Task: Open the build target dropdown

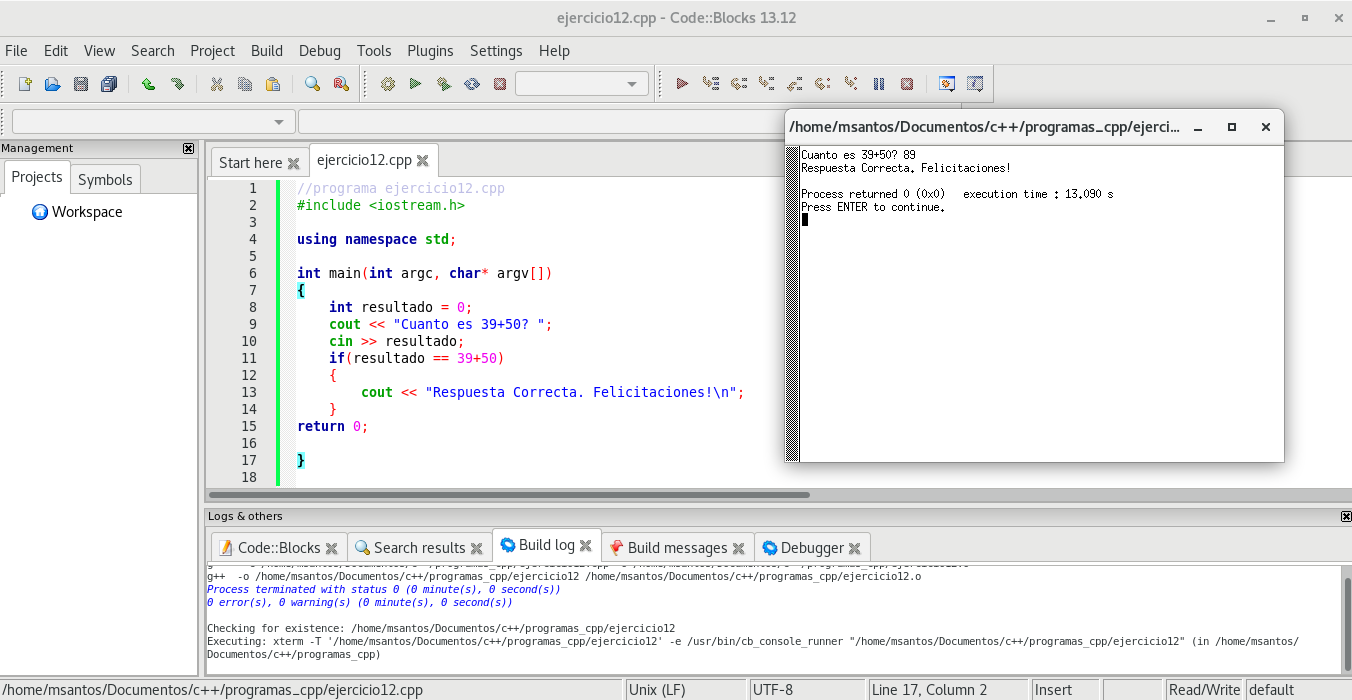Action: (631, 84)
